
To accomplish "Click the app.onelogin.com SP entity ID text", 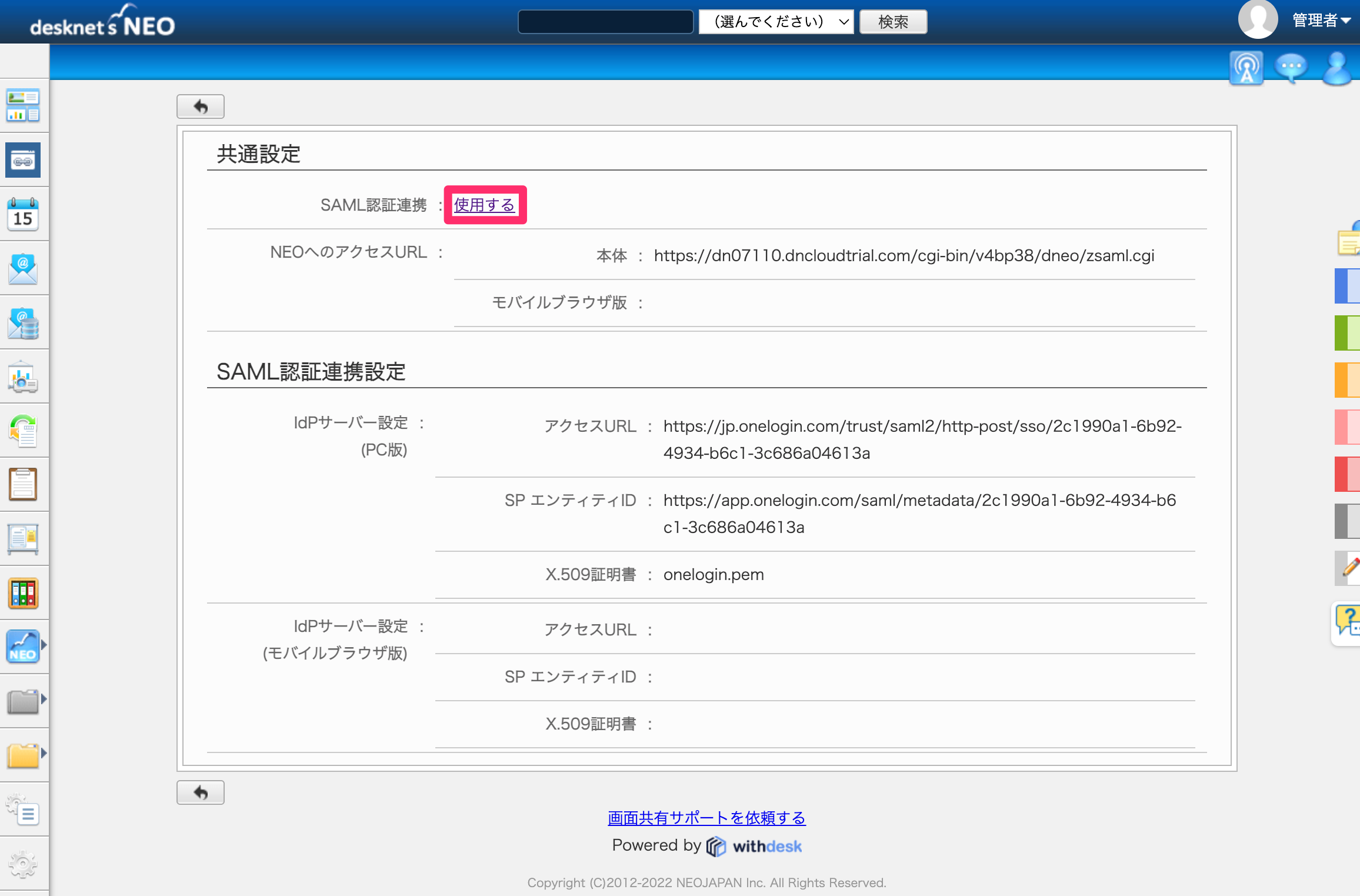I will (919, 514).
